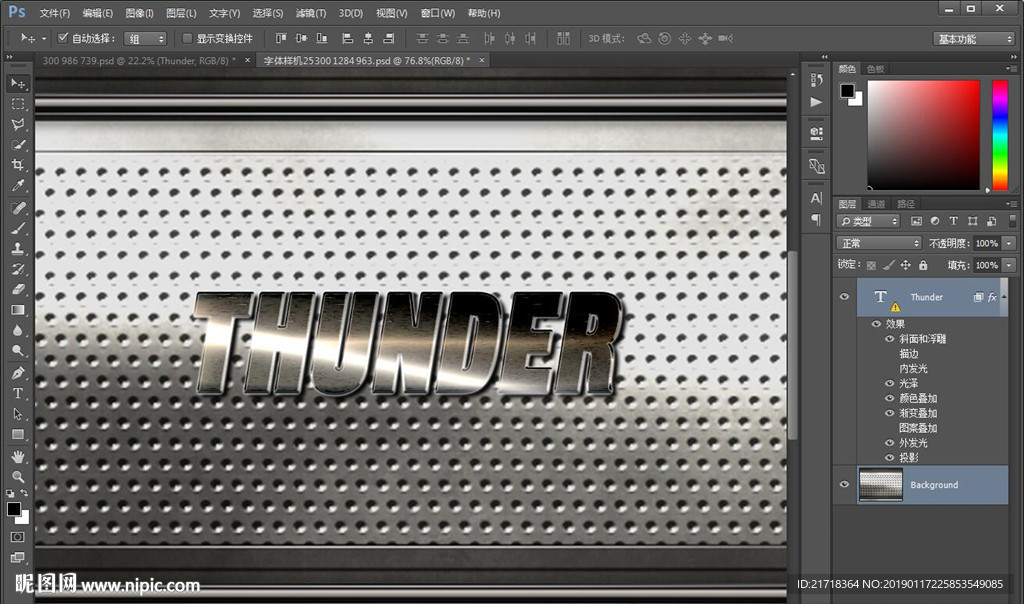
Task: Filter layers by type layers (T icon)
Action: tap(953, 221)
